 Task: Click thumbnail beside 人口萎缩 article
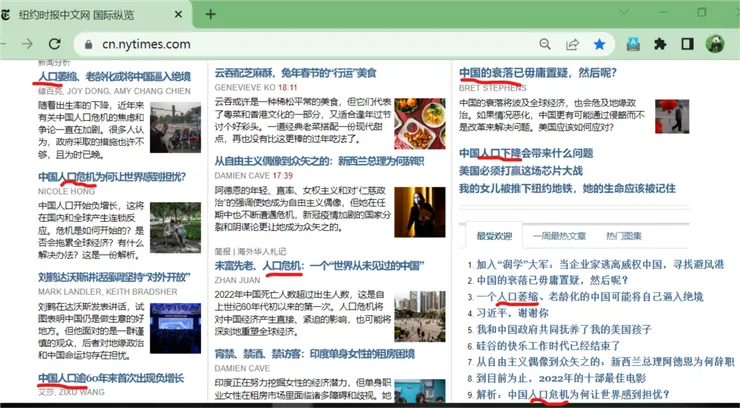[x=175, y=127]
